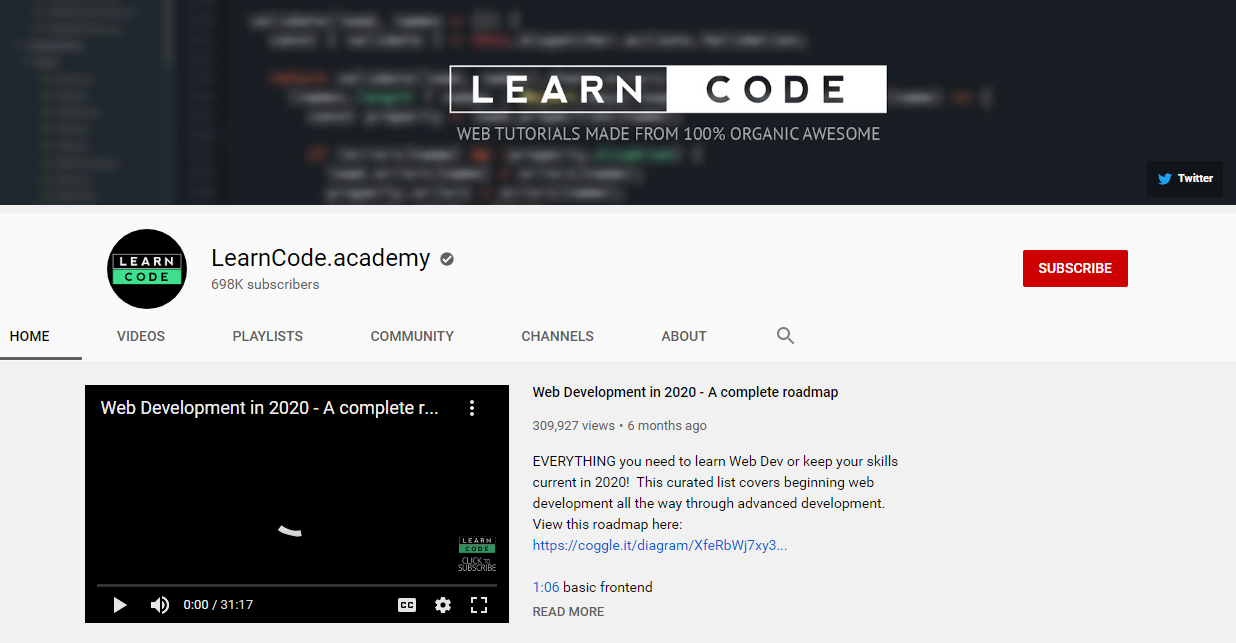
Task: Open the Playlists tab
Action: 268,336
